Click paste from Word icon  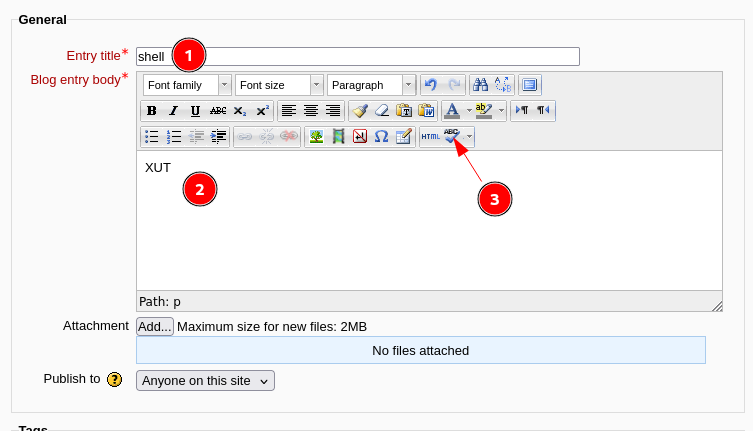tap(426, 111)
